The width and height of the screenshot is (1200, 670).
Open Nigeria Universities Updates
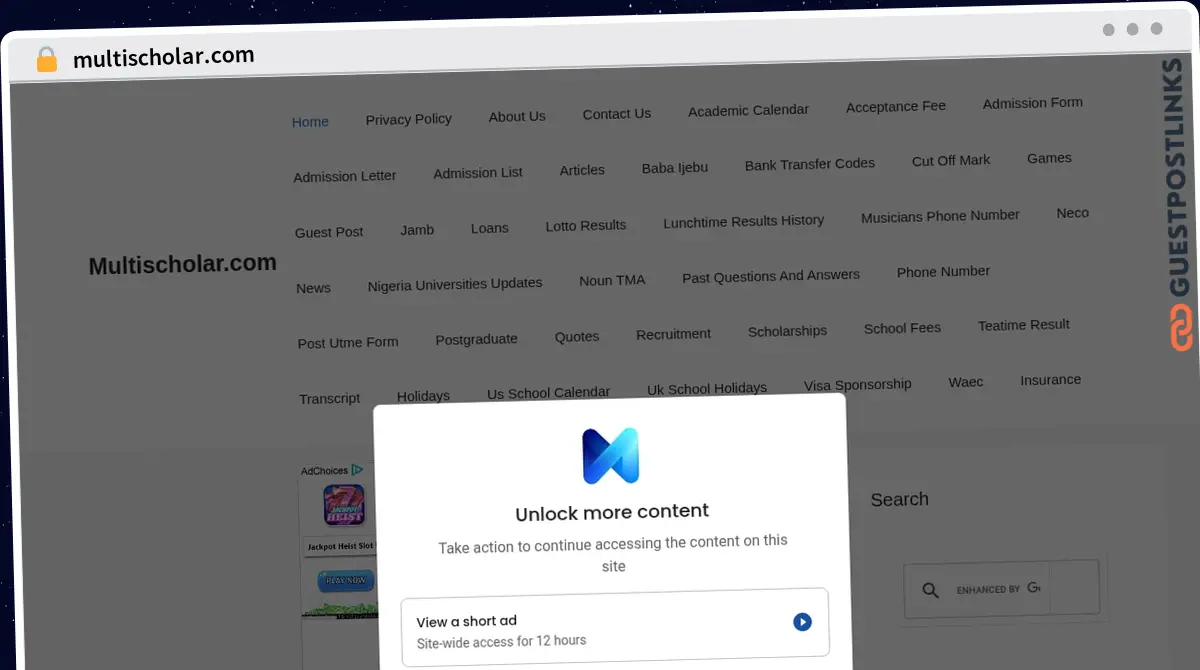click(454, 284)
